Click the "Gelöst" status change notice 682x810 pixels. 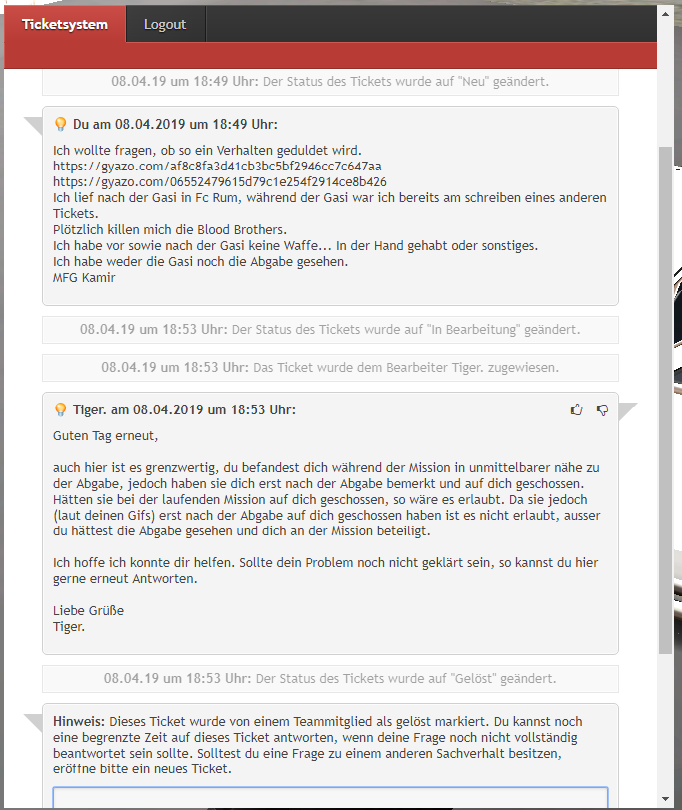tap(330, 678)
